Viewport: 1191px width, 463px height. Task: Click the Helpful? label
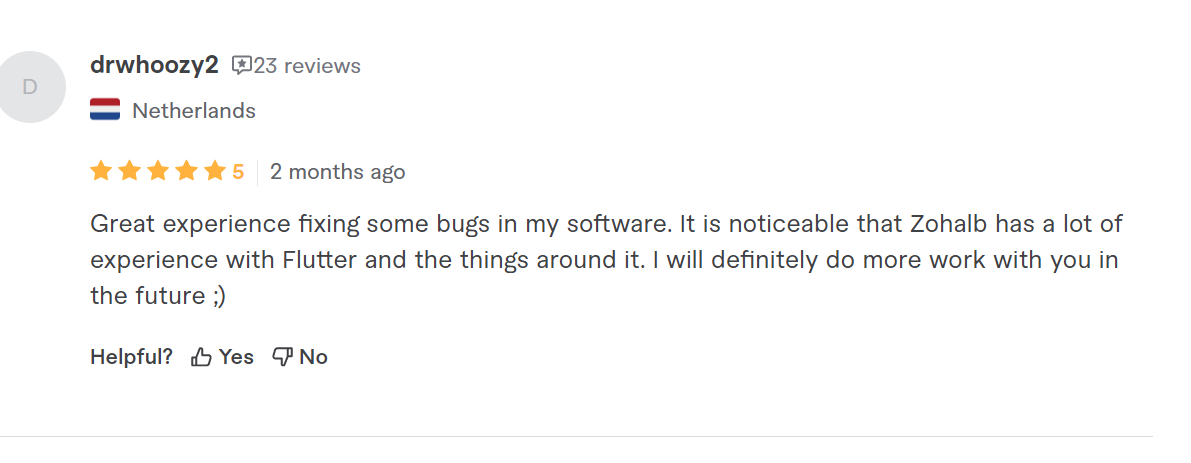pos(131,357)
